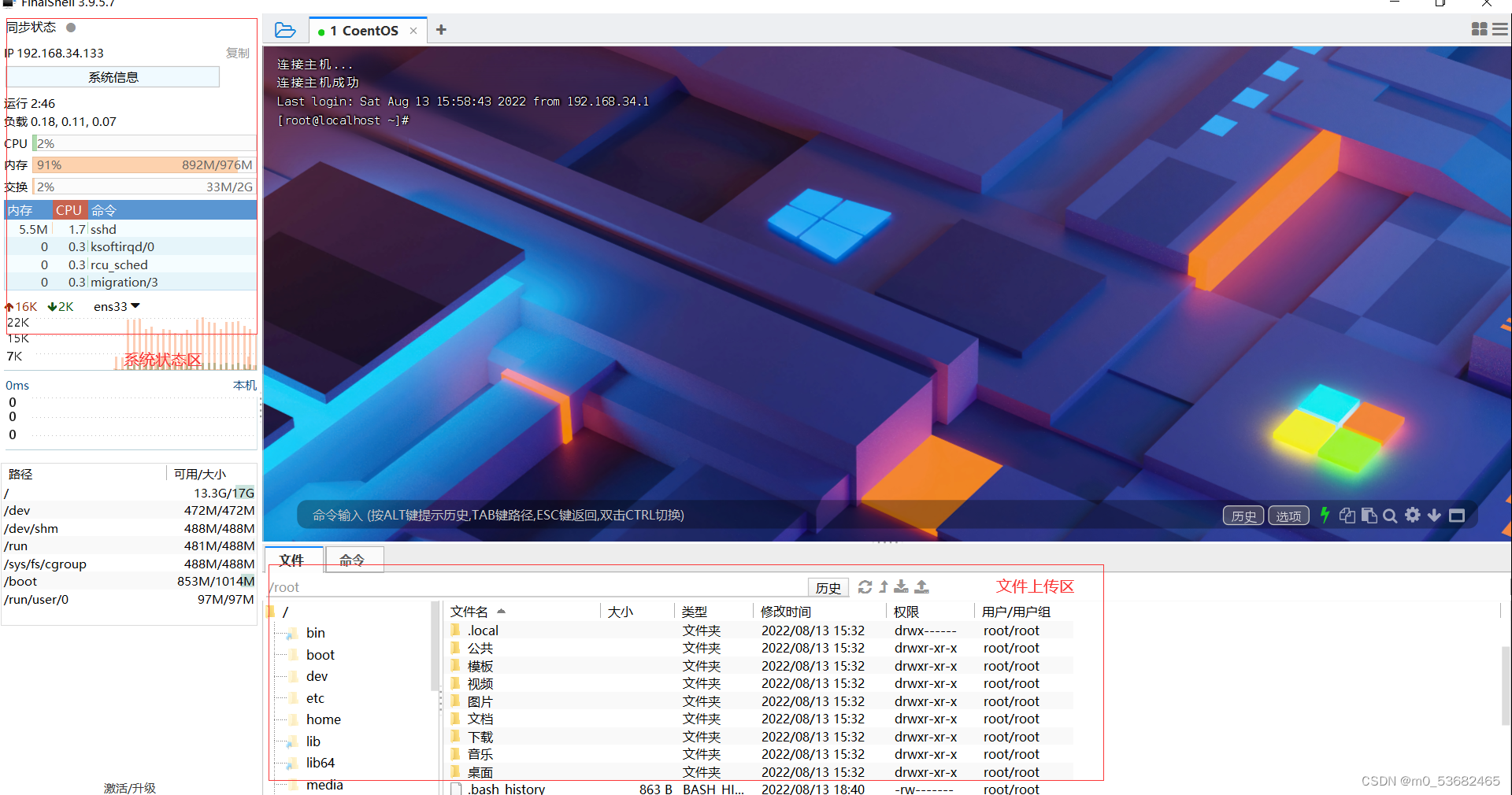1512x795 pixels.
Task: Open 系统信息 system information
Action: click(113, 76)
